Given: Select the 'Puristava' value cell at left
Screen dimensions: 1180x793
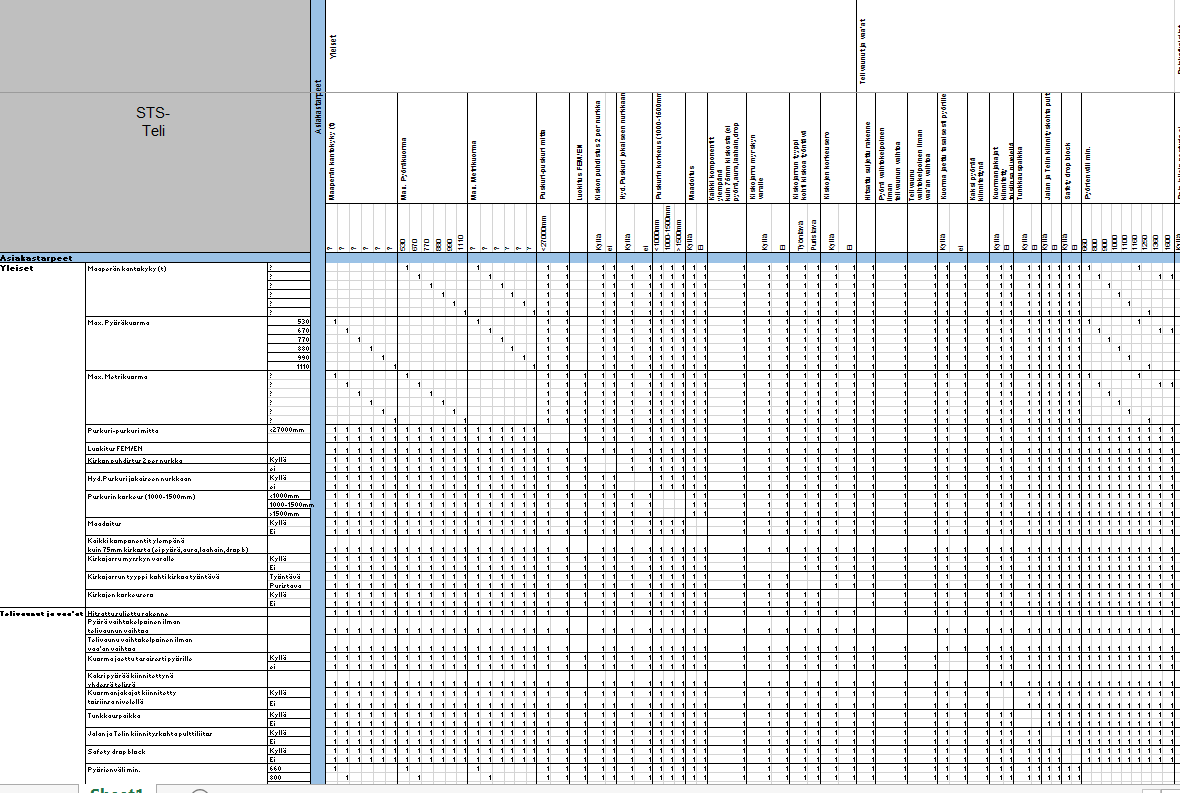Looking at the screenshot, I should pyautogui.click(x=289, y=585).
